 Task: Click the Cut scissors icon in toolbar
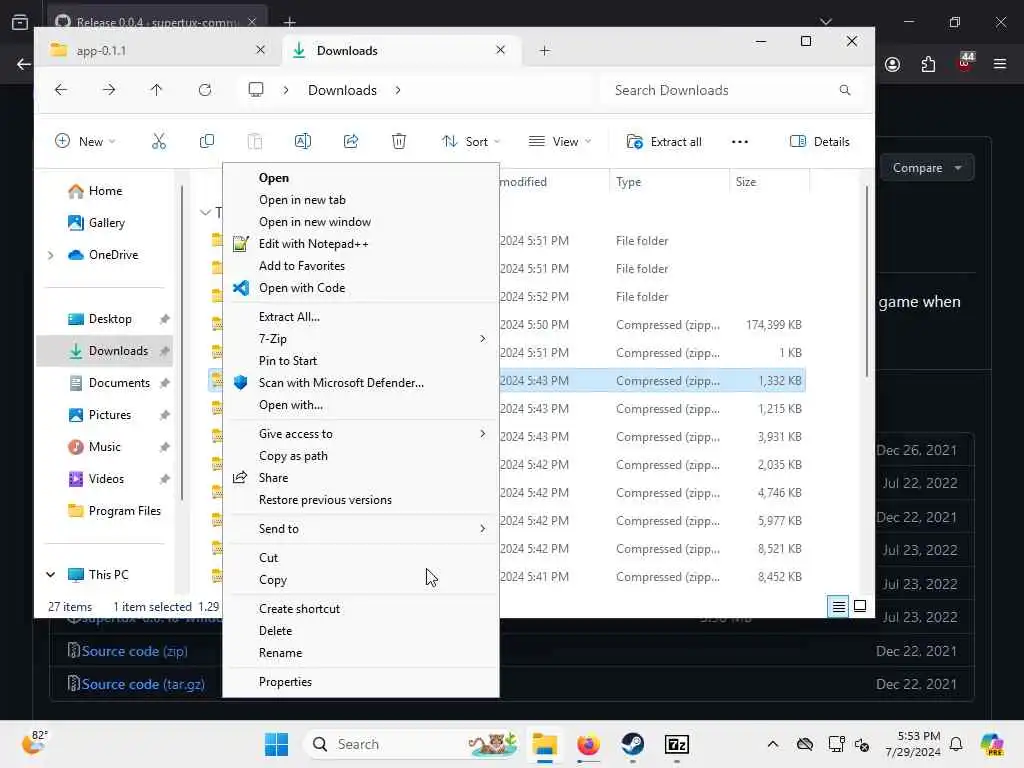tap(159, 142)
